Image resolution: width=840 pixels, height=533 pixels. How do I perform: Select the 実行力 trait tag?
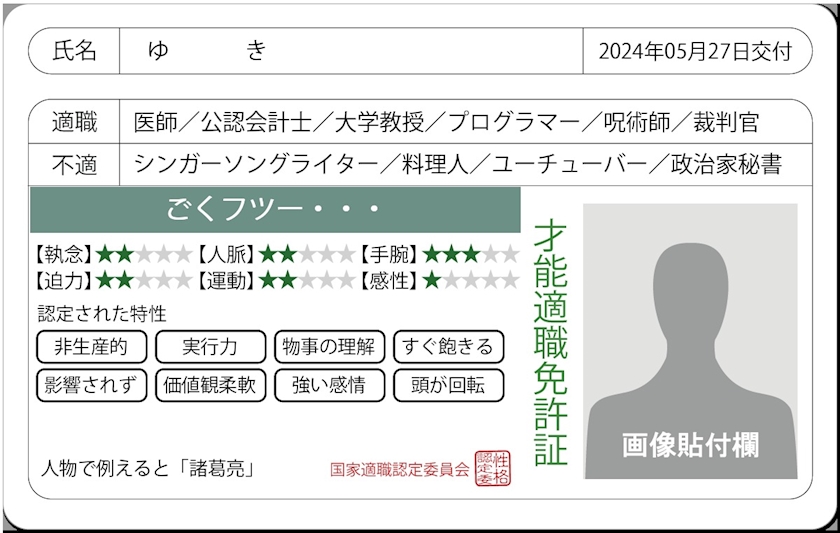coord(210,347)
